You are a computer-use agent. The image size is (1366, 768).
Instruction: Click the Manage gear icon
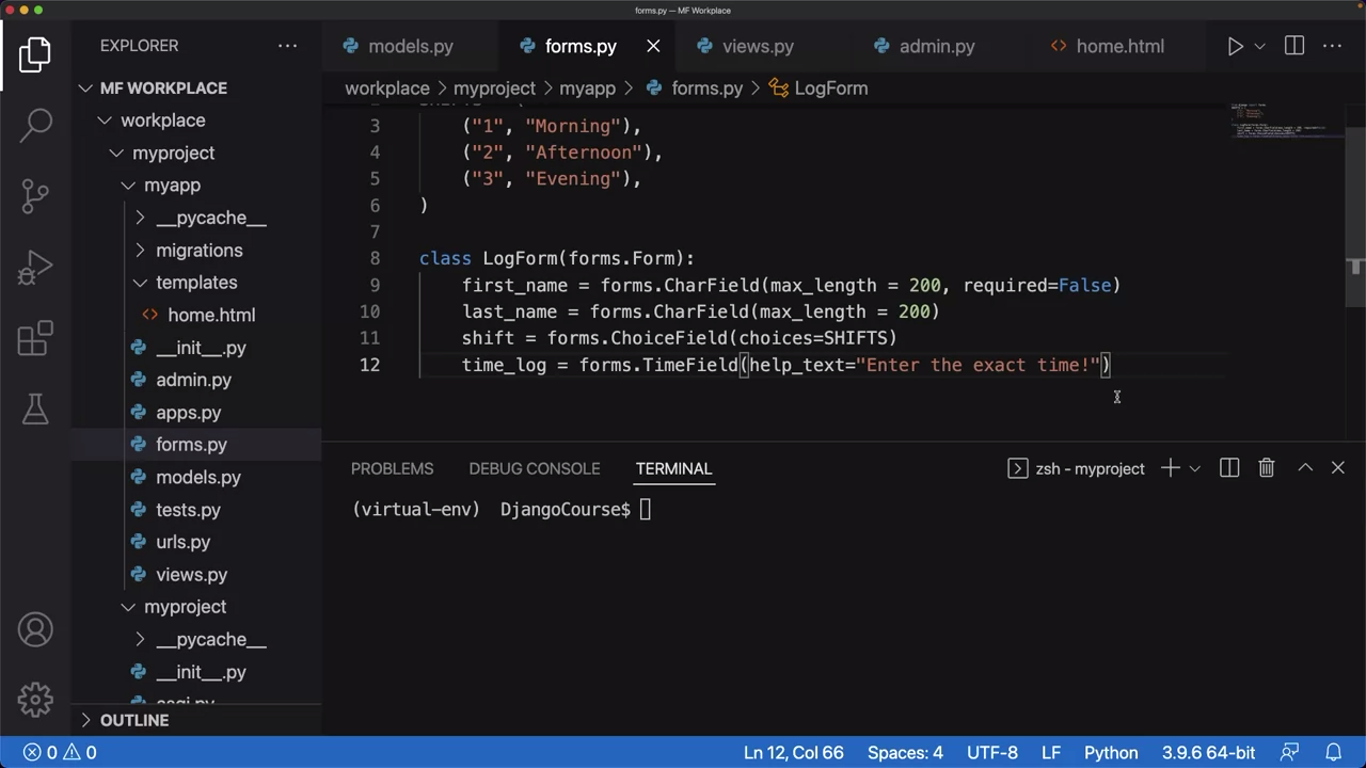click(35, 699)
